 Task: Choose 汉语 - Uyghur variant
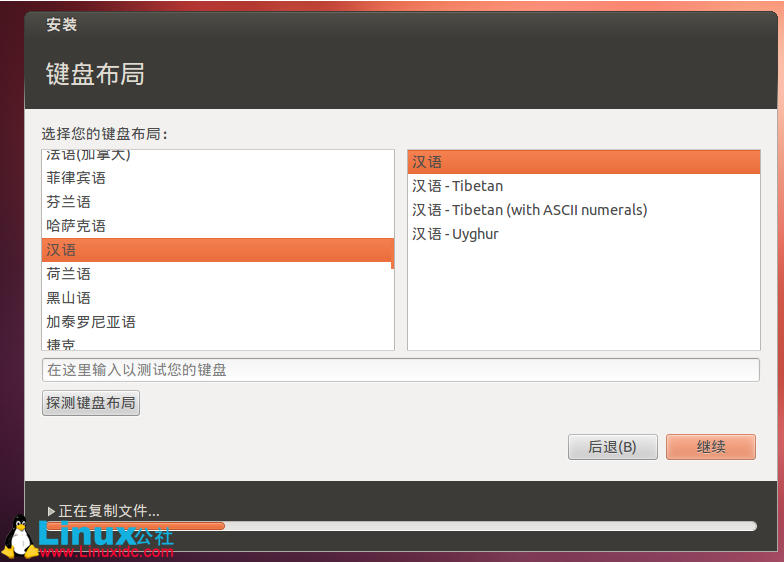584,234
